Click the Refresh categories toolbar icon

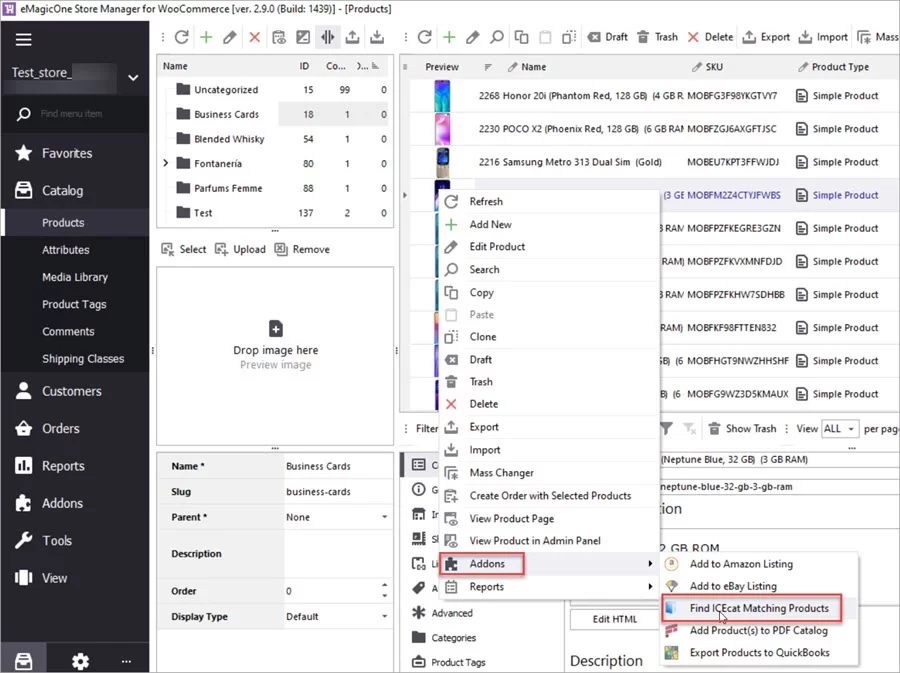click(x=180, y=37)
